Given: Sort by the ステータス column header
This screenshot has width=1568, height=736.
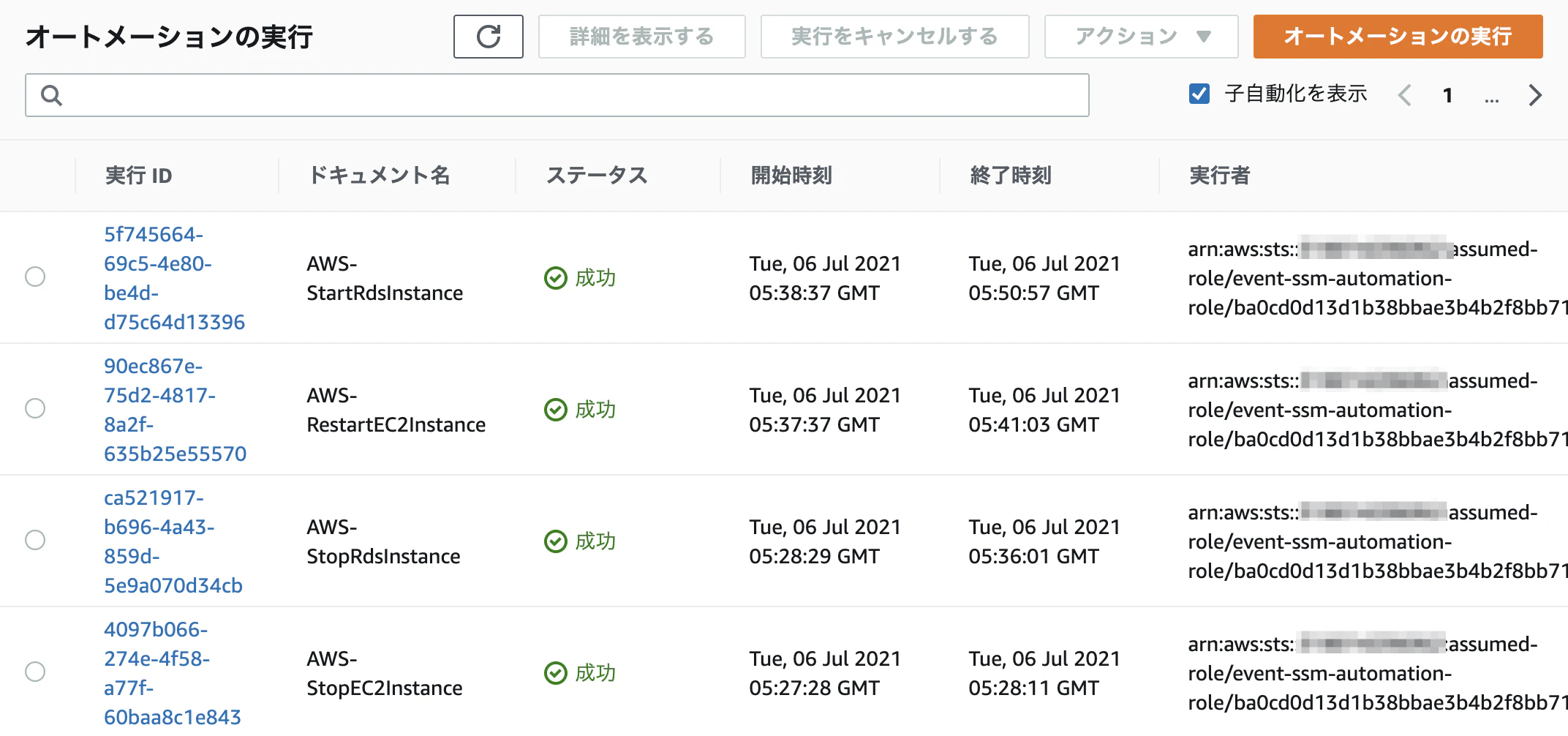Looking at the screenshot, I should tap(597, 176).
